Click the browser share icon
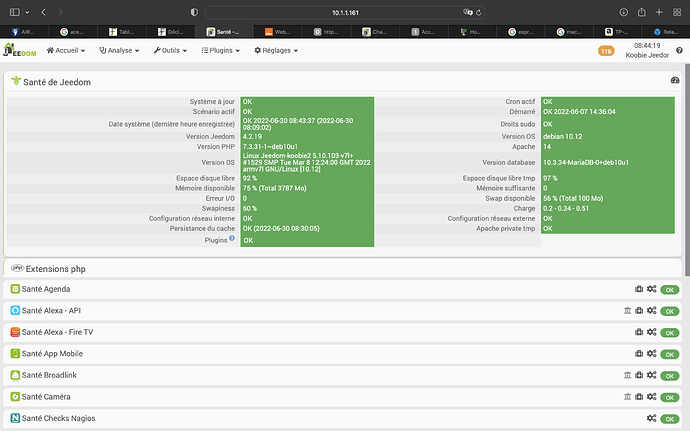Screen dimensions: 690x431 coord(642,12)
